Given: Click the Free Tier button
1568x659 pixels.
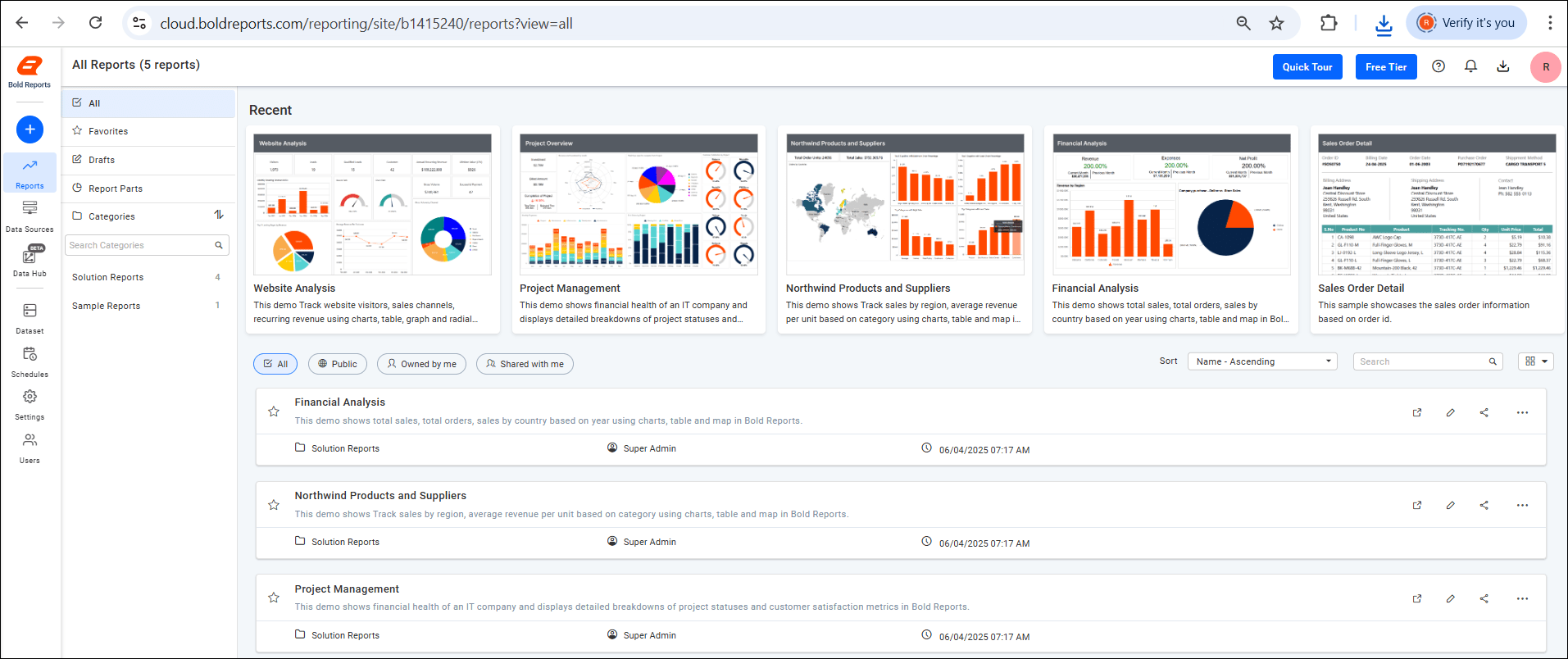Looking at the screenshot, I should (1386, 67).
